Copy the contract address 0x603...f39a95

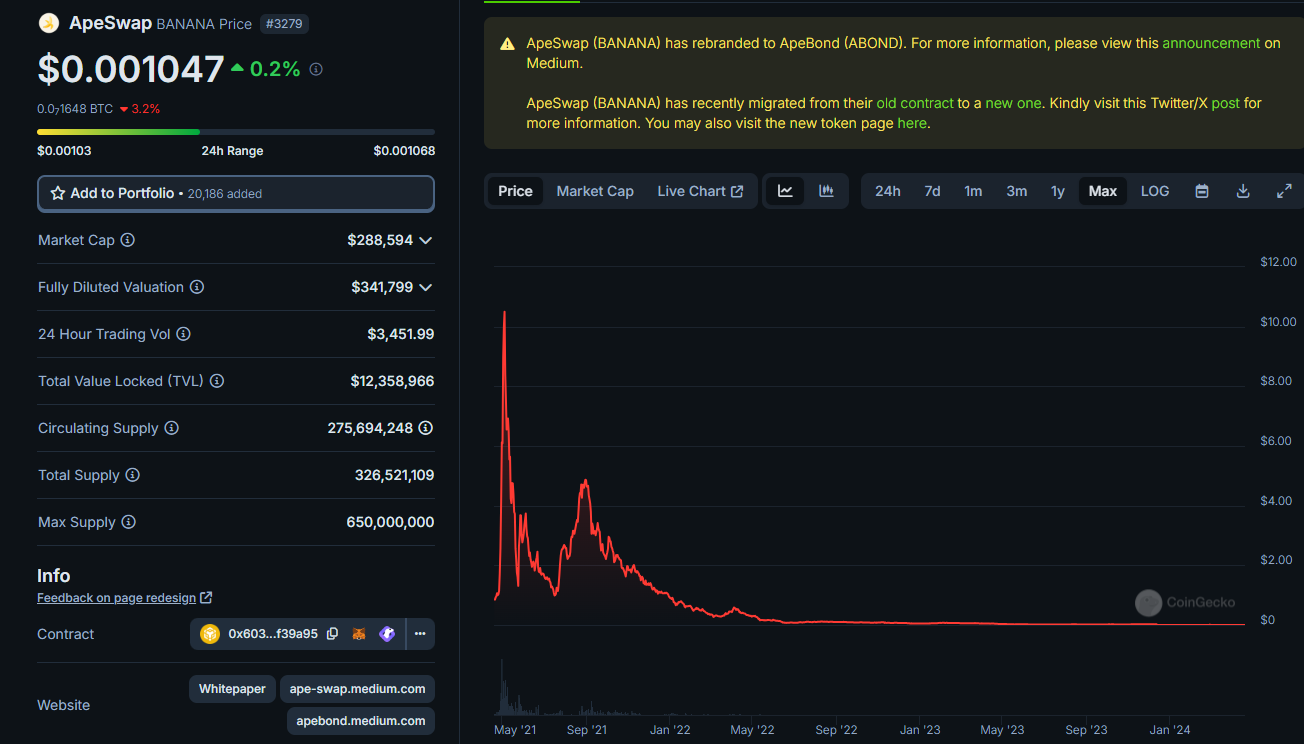(333, 634)
